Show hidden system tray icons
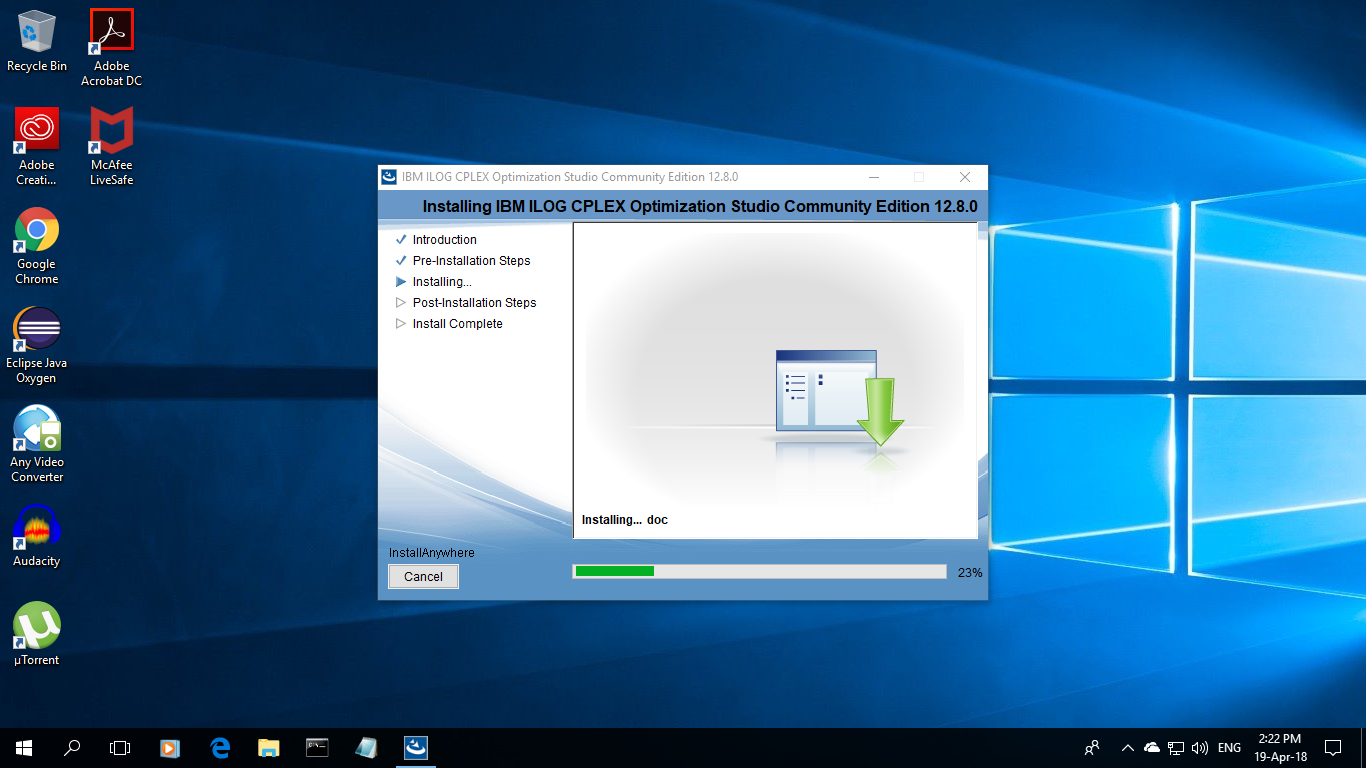The height and width of the screenshot is (768, 1366). (x=1128, y=747)
